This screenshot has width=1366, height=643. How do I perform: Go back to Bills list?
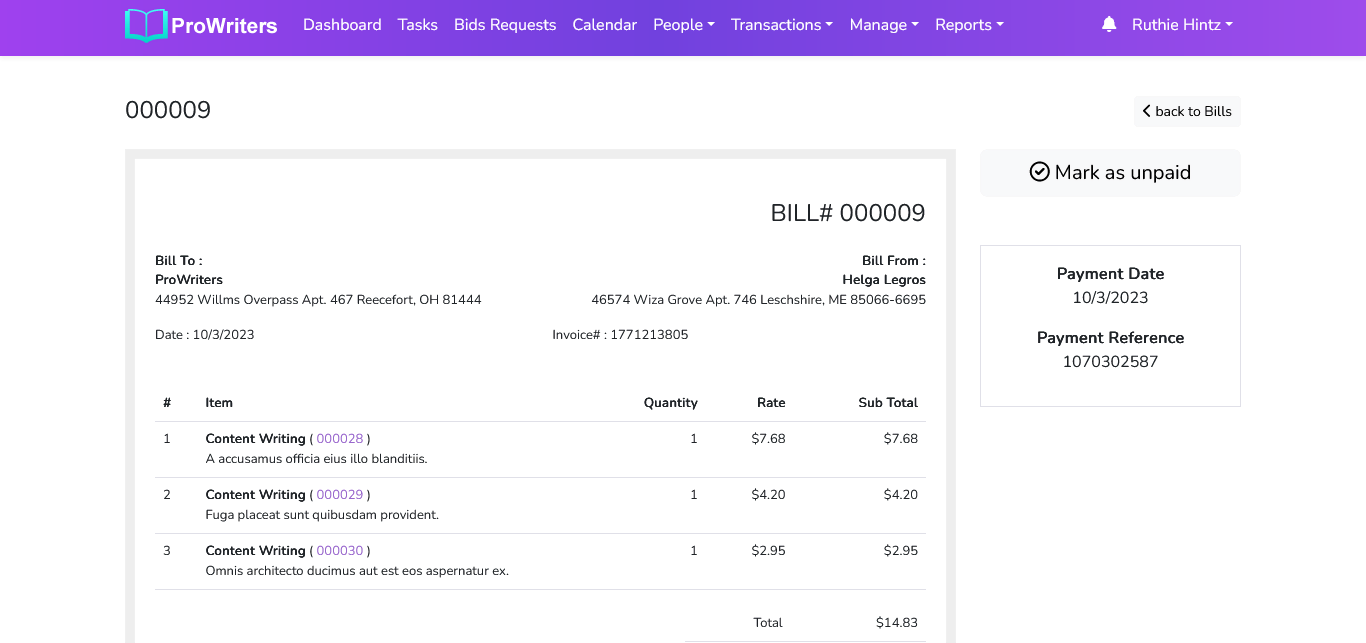[x=1192, y=111]
